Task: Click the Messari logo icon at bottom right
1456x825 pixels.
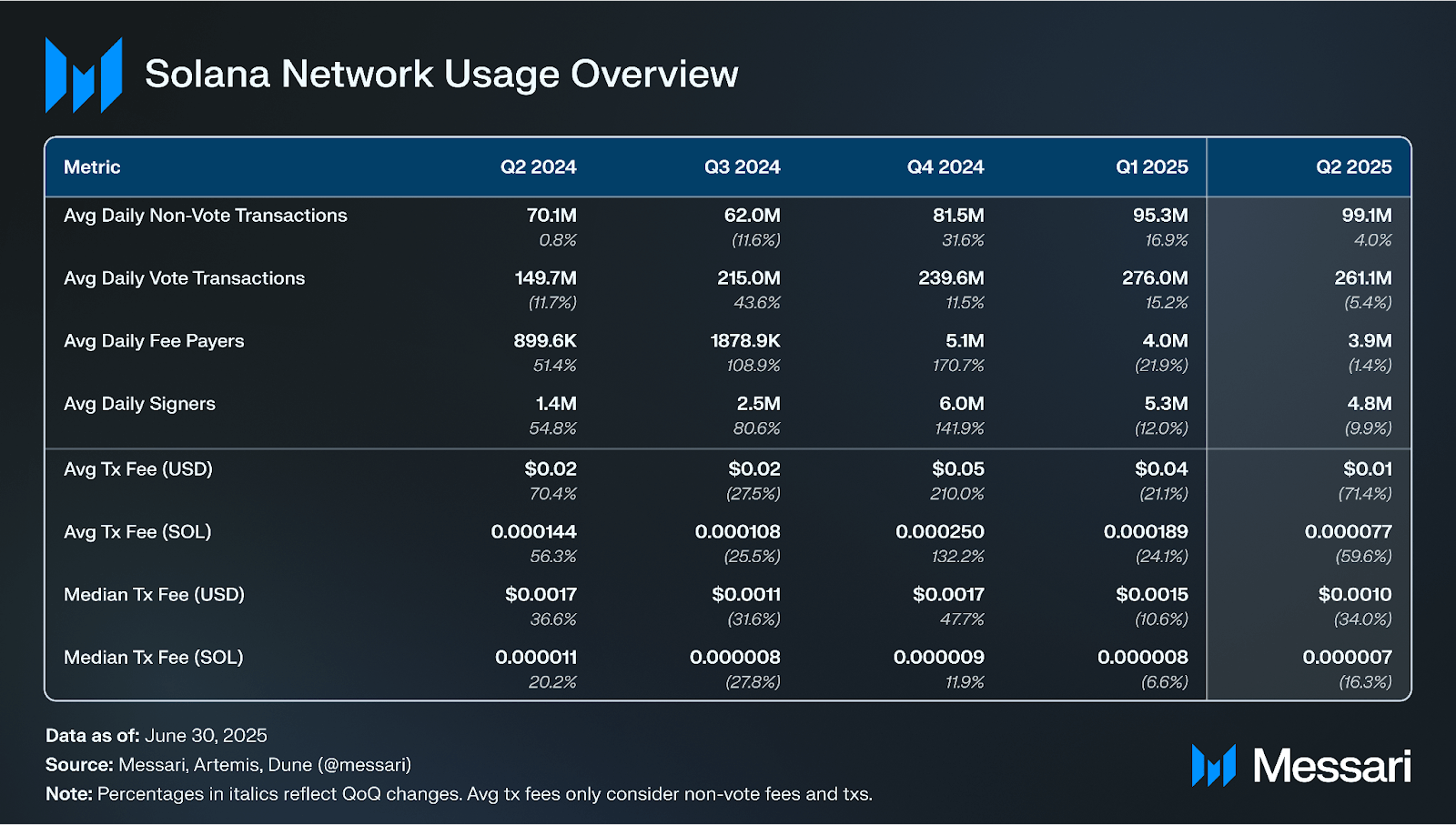Action: point(1214,765)
